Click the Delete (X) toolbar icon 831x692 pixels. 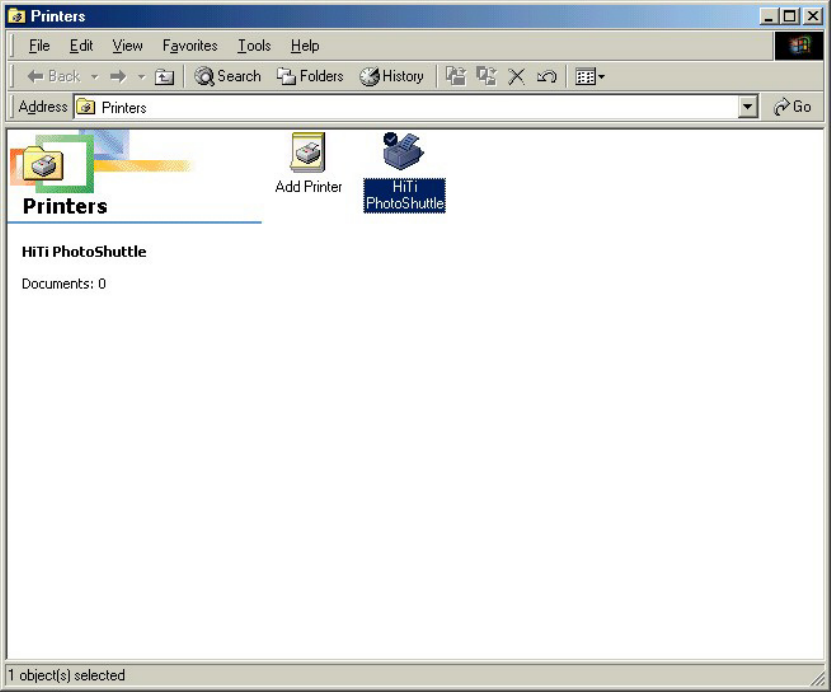tap(516, 77)
